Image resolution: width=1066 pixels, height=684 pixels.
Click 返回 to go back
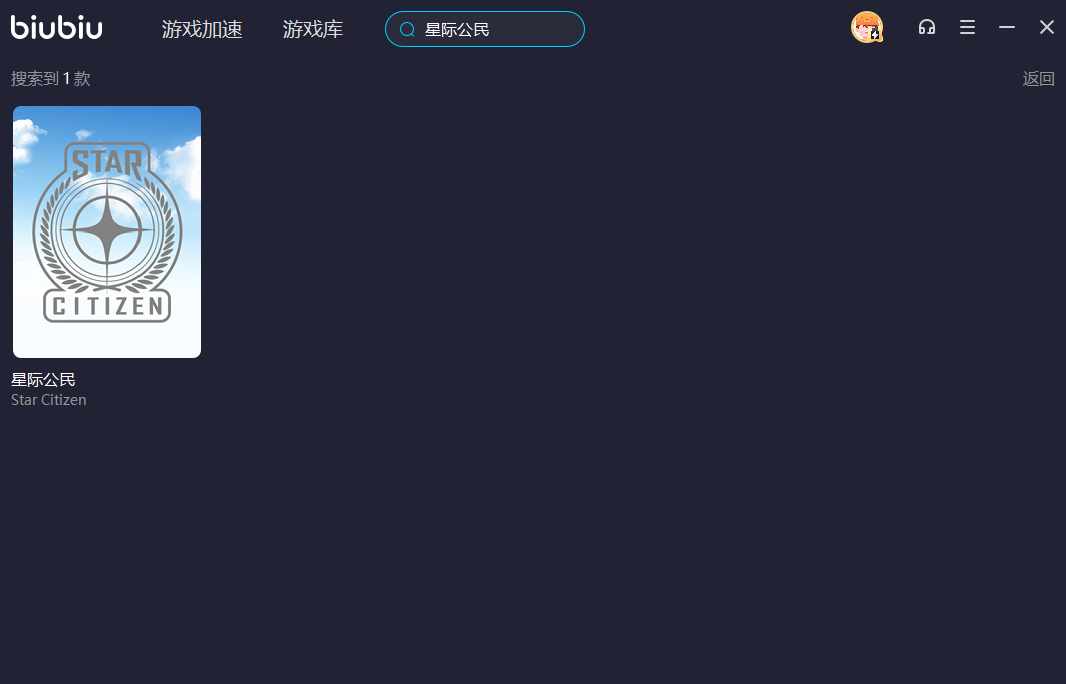[1039, 79]
